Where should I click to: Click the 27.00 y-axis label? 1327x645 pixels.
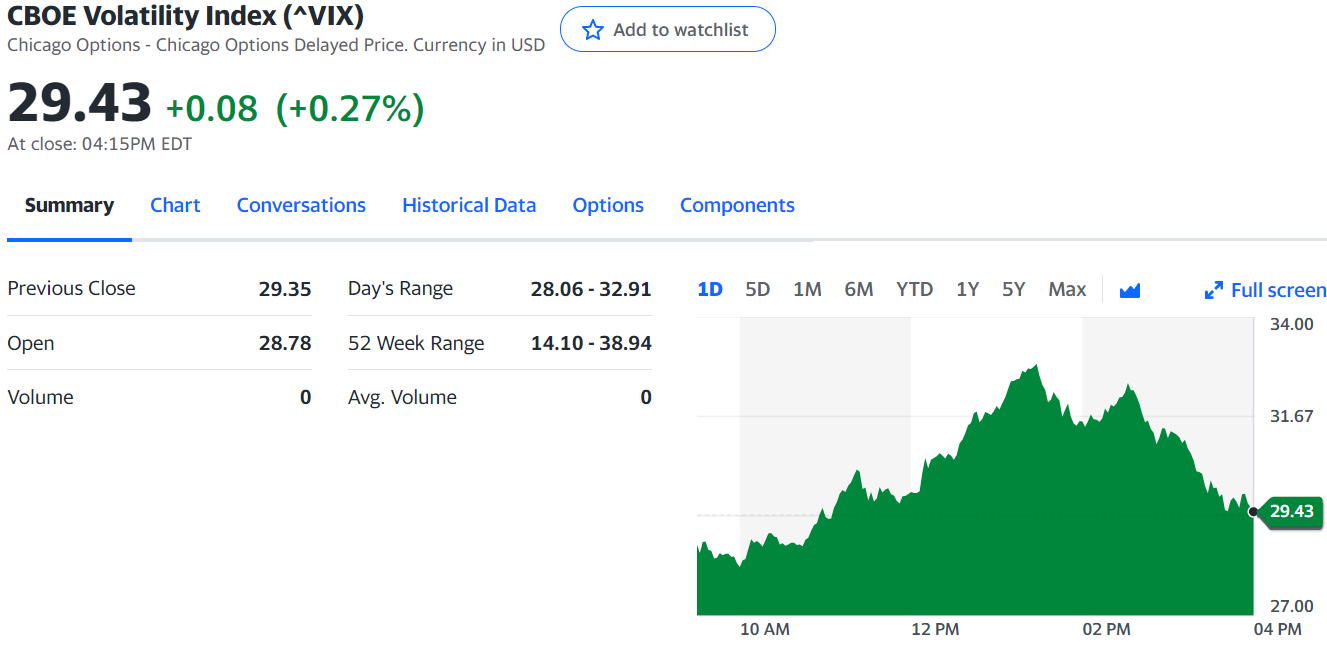pyautogui.click(x=1292, y=606)
